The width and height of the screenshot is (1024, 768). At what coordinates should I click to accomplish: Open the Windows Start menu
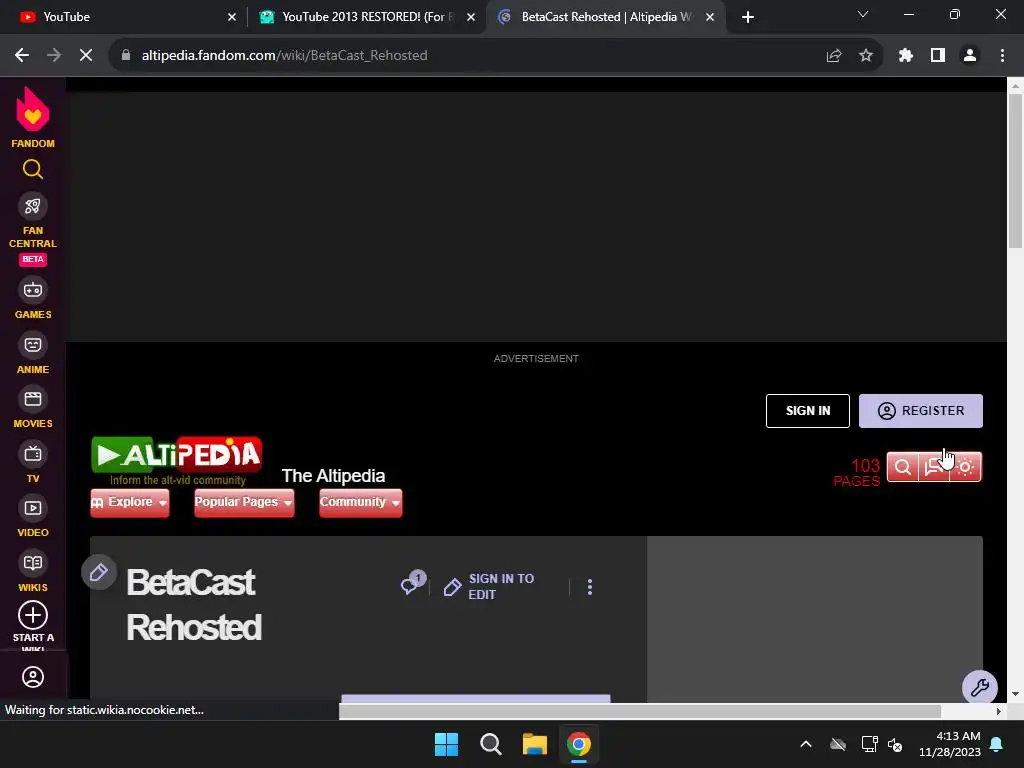[x=447, y=744]
